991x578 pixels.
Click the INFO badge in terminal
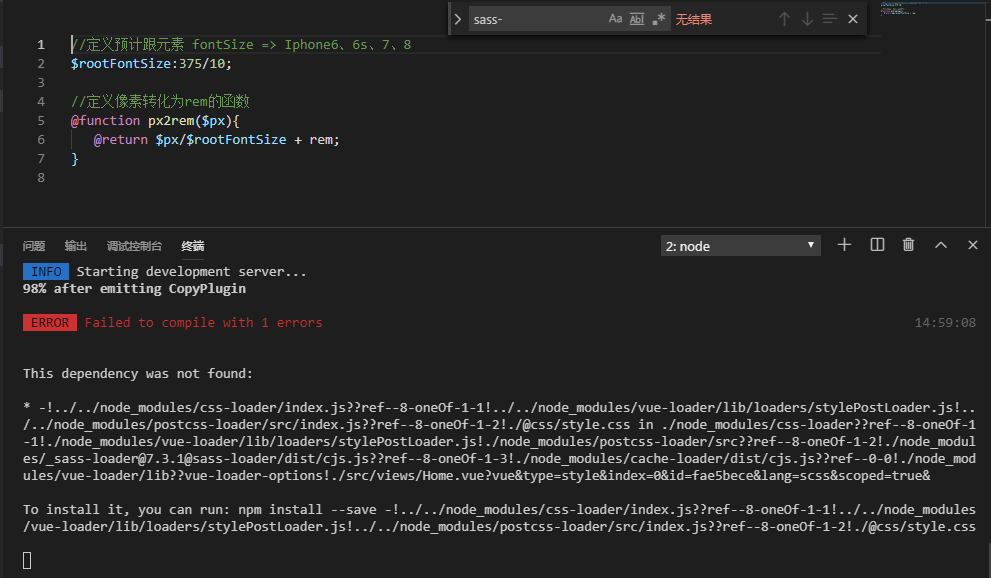point(46,272)
